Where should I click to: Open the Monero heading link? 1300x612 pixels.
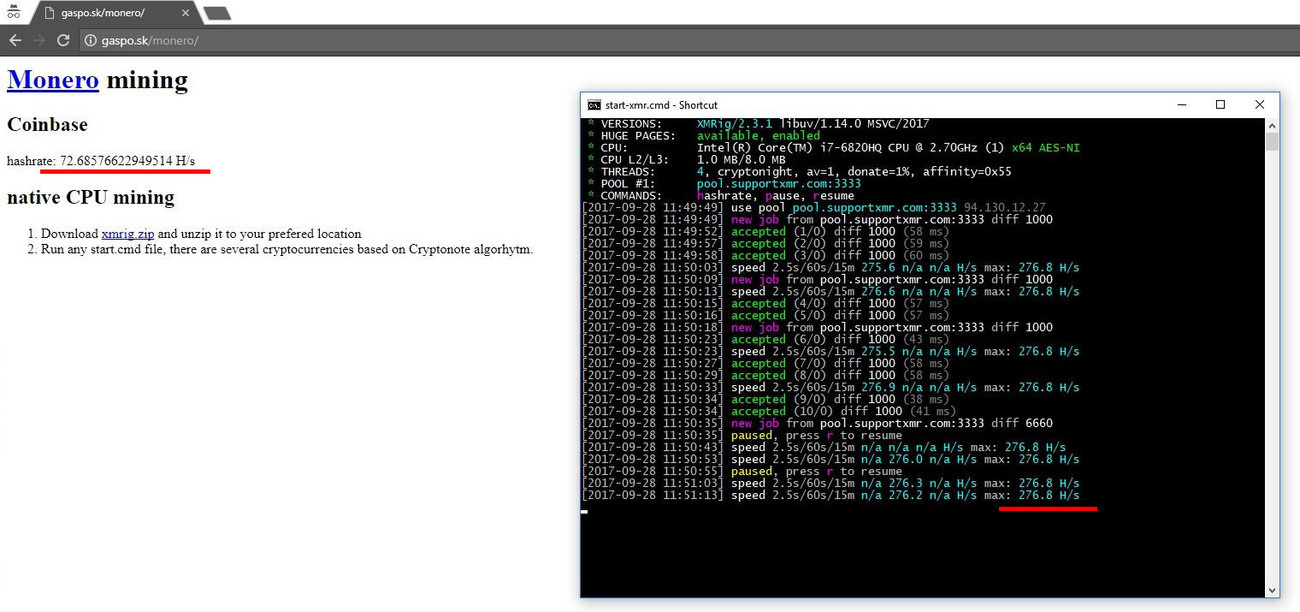pyautogui.click(x=53, y=80)
